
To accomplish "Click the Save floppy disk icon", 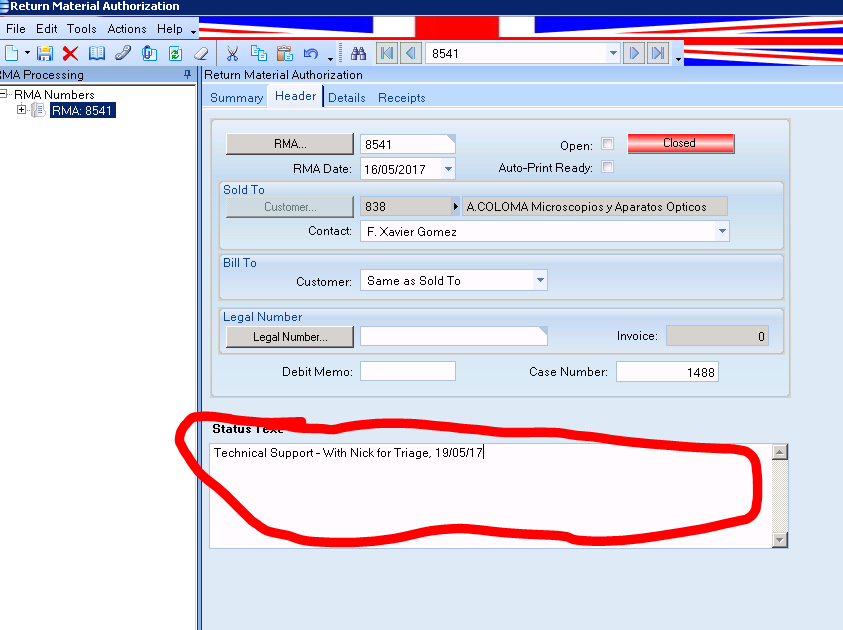I will [45, 53].
